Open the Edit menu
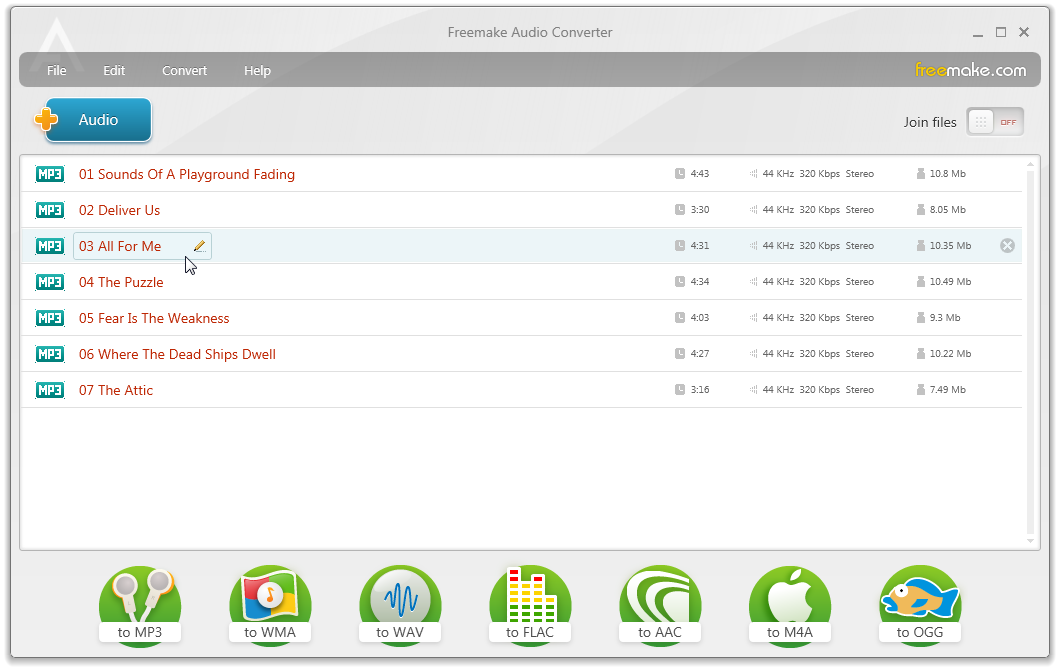This screenshot has width=1060, height=670. point(113,70)
